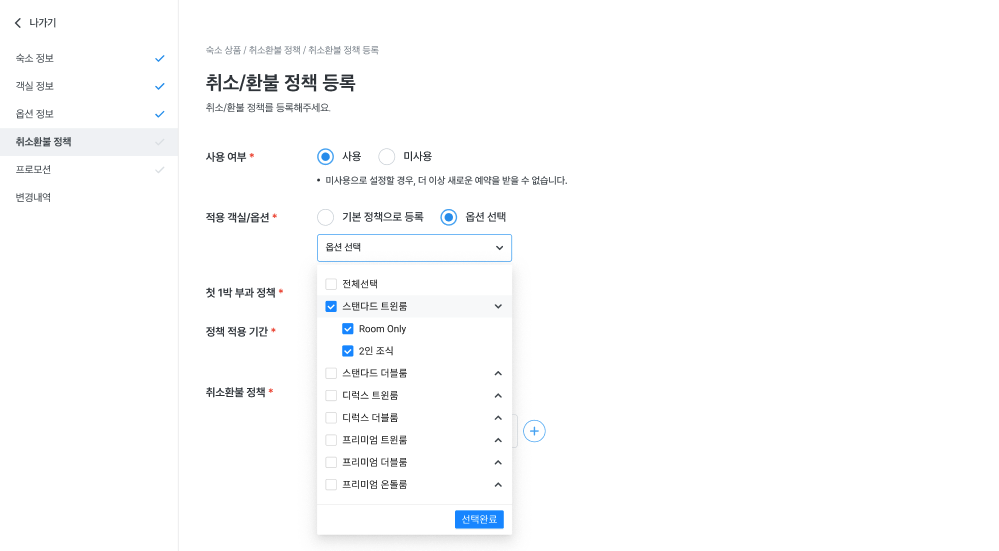Image resolution: width=999 pixels, height=551 pixels.
Task: Click the checkmark icon beside 객실 정보
Action: [159, 86]
